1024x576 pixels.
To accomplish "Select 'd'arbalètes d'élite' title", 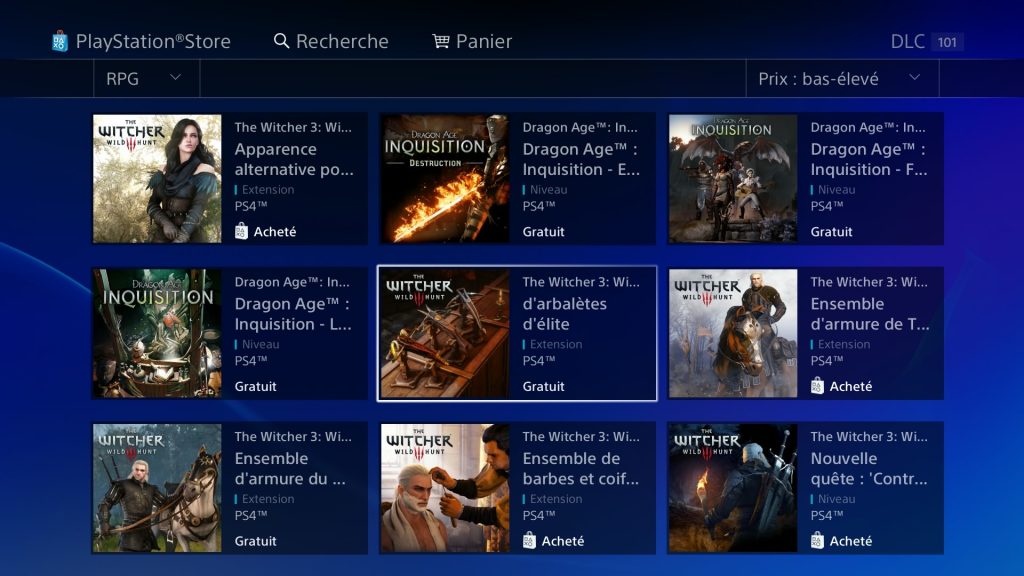I will point(565,314).
